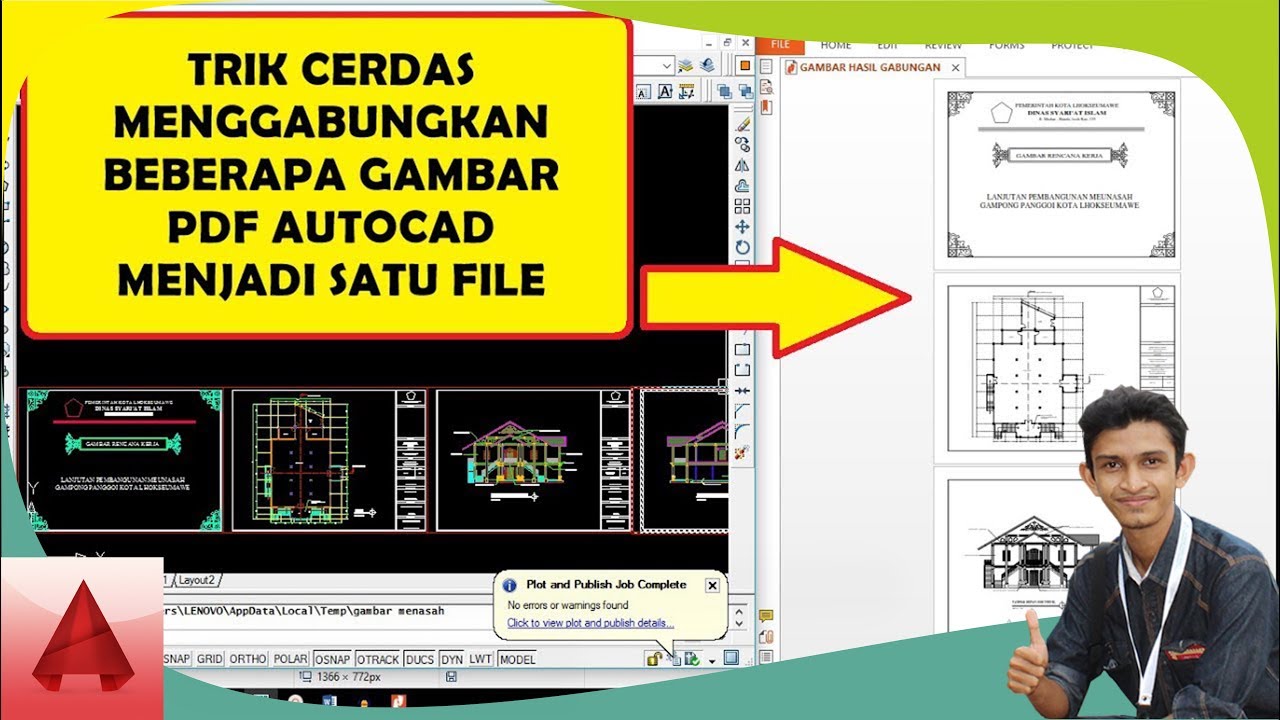Toggle DUCS in status bar
1280x720 pixels.
point(421,659)
